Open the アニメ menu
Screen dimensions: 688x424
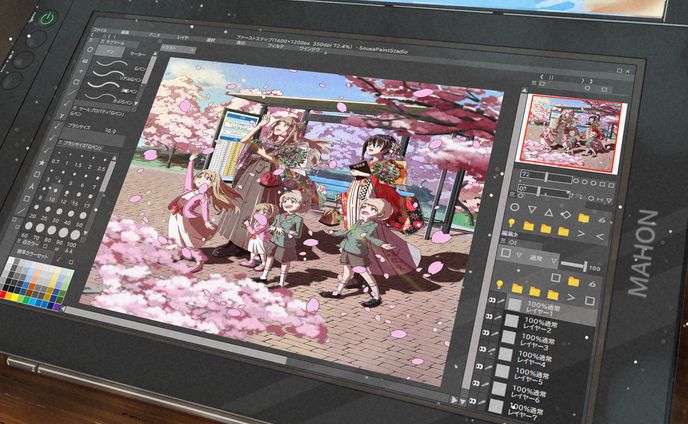pyautogui.click(x=154, y=35)
